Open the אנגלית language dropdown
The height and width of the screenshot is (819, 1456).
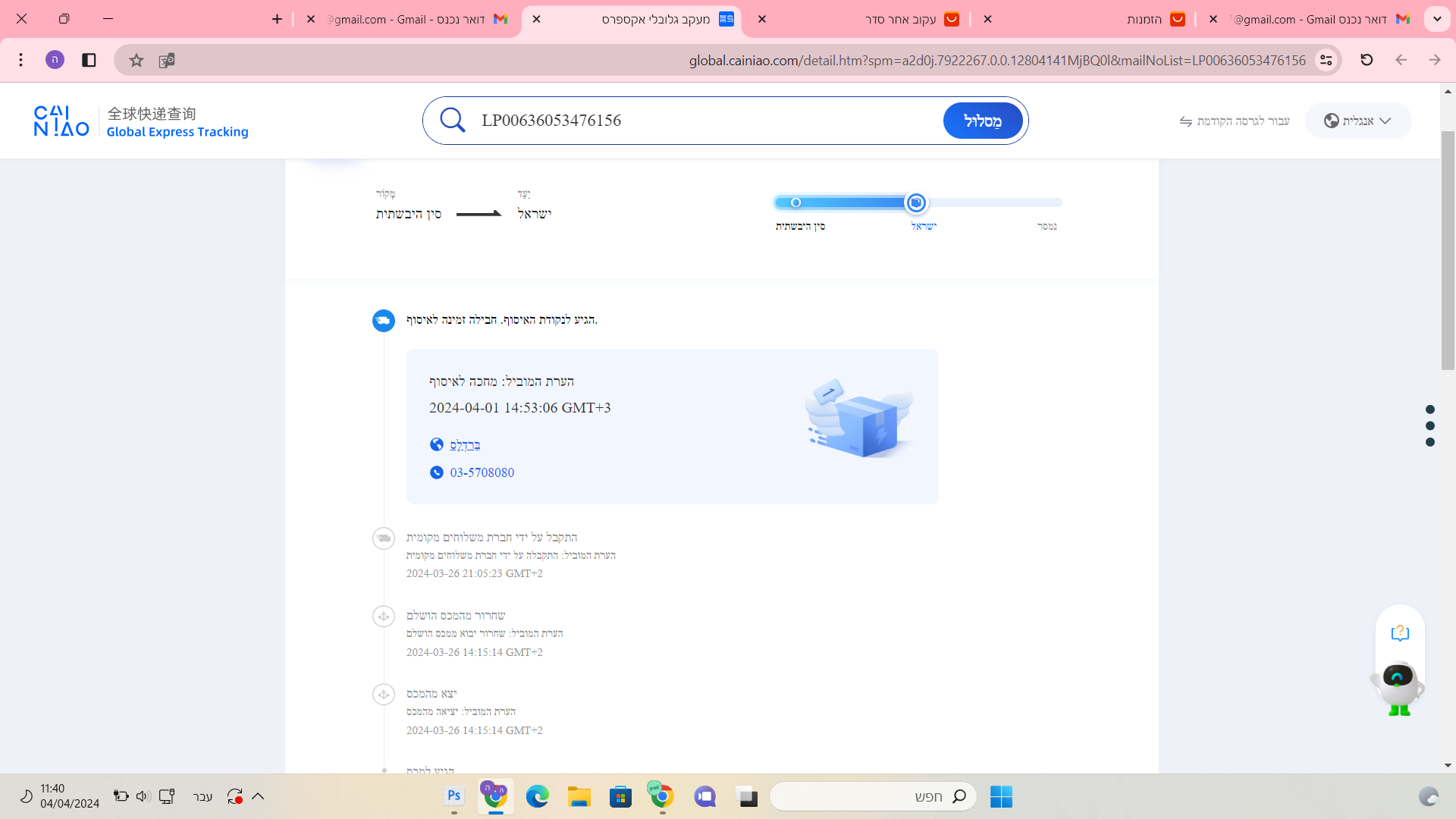click(1357, 121)
